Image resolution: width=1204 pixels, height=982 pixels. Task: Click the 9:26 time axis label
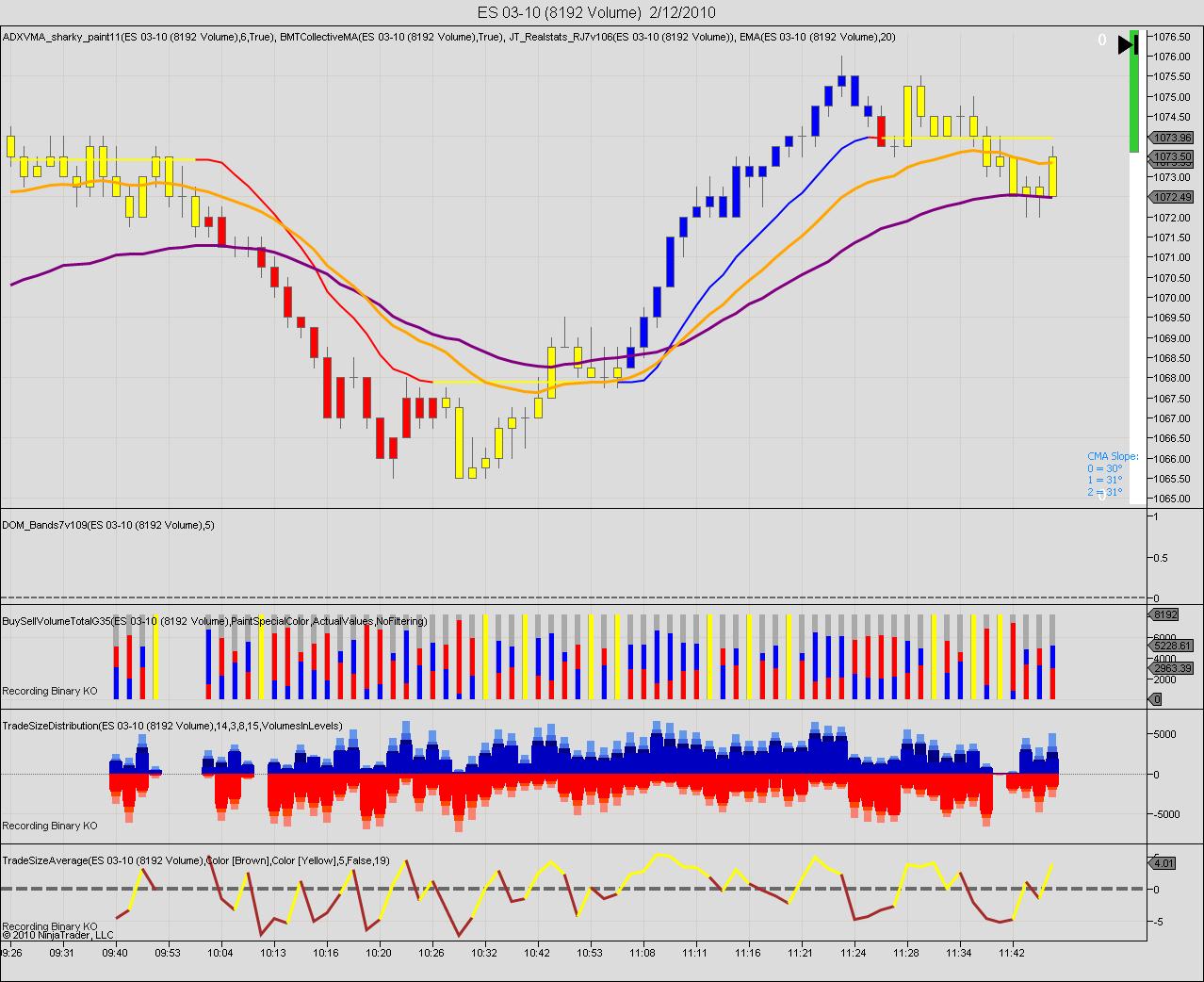(11, 953)
